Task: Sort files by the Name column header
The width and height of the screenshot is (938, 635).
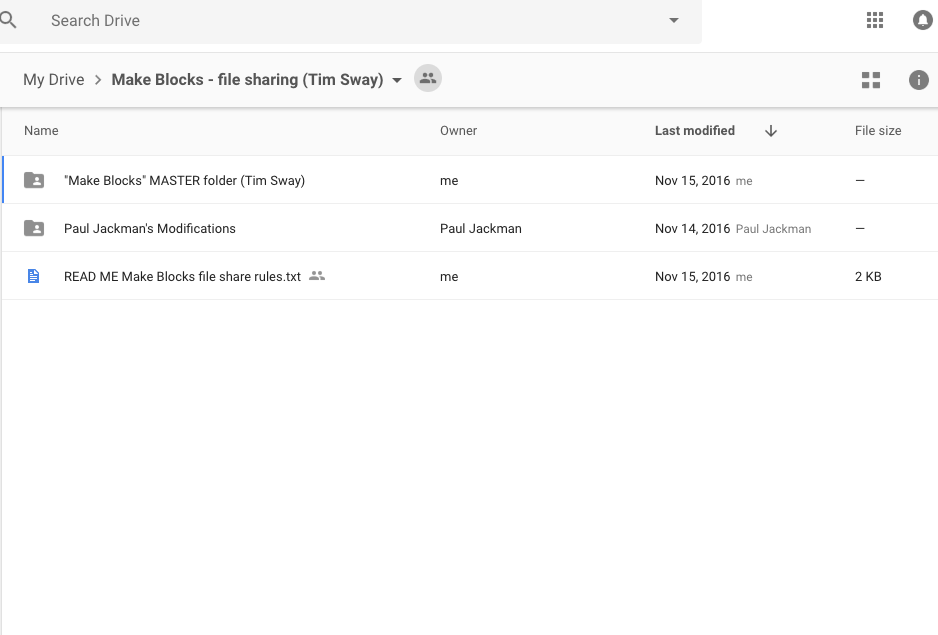Action: pyautogui.click(x=41, y=130)
